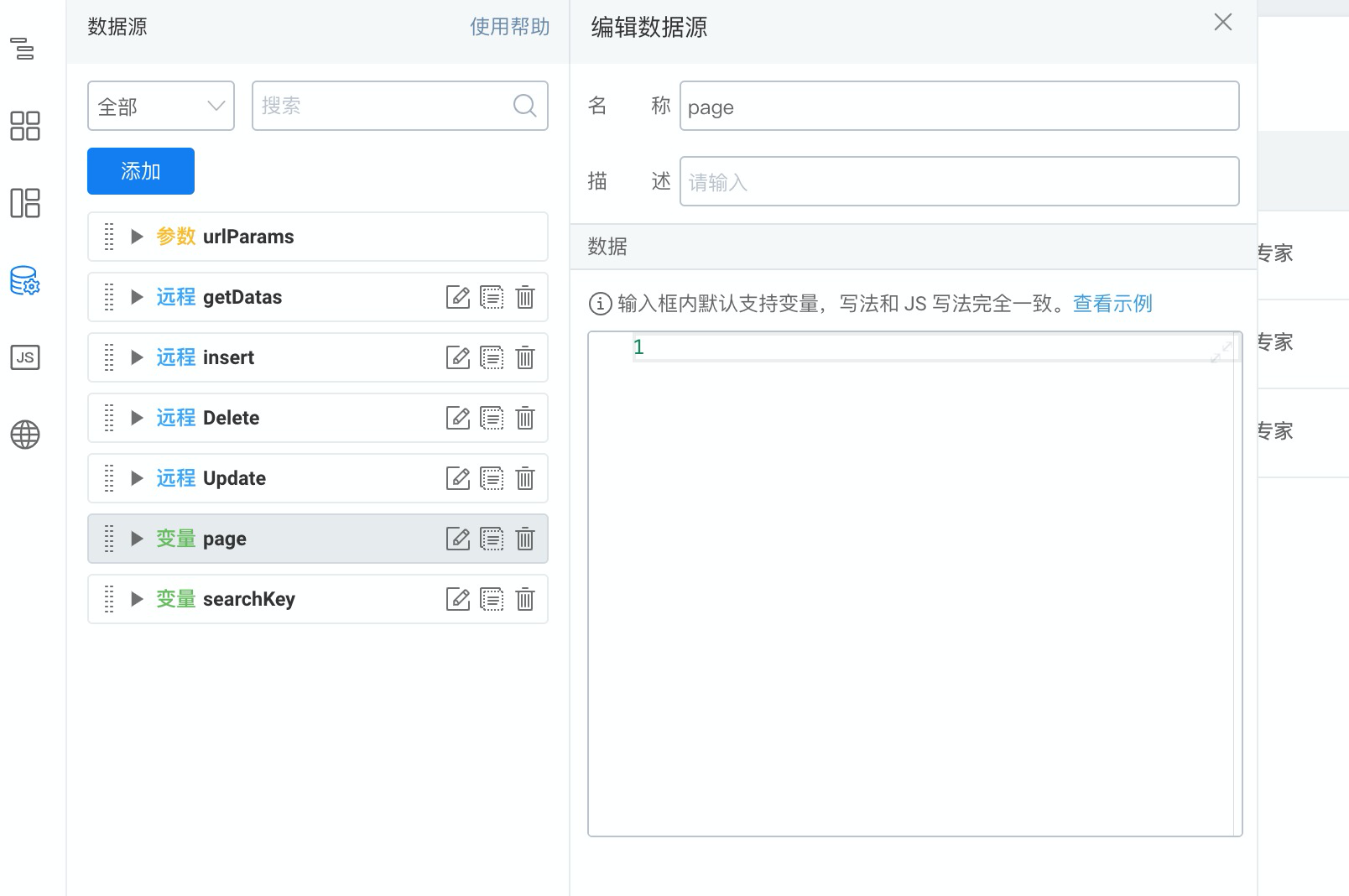Expand the page variable item
The image size is (1349, 896).
tap(138, 539)
